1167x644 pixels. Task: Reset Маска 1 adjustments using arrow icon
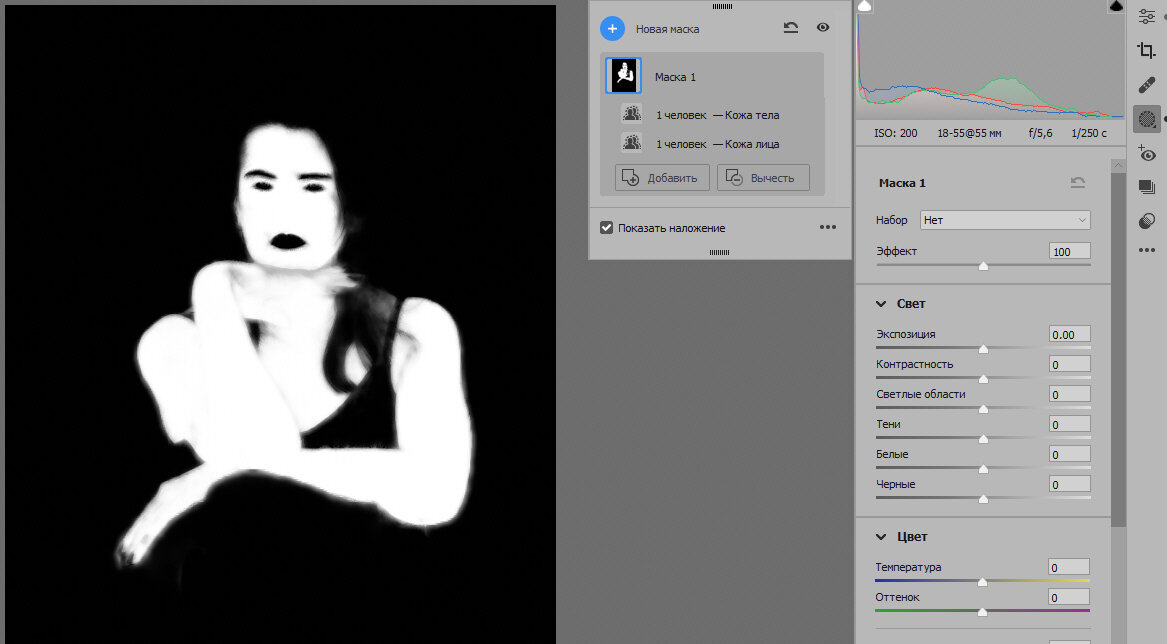(1077, 183)
